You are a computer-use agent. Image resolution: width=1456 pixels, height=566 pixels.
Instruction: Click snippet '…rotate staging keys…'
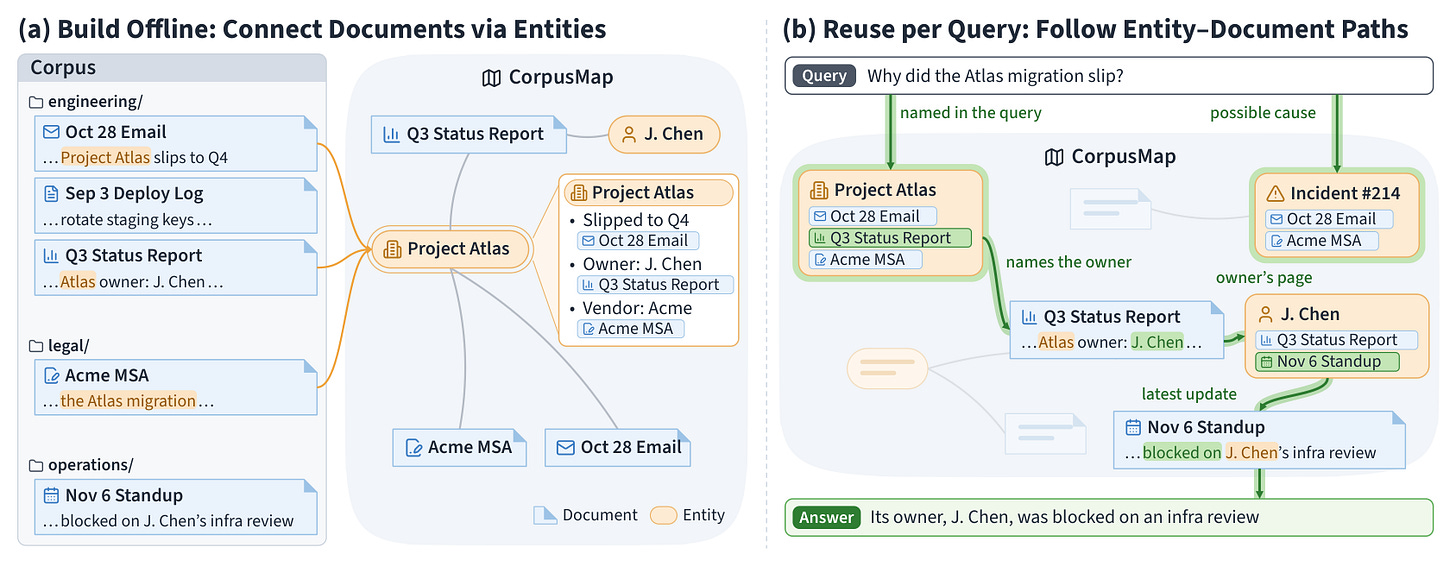128,220
